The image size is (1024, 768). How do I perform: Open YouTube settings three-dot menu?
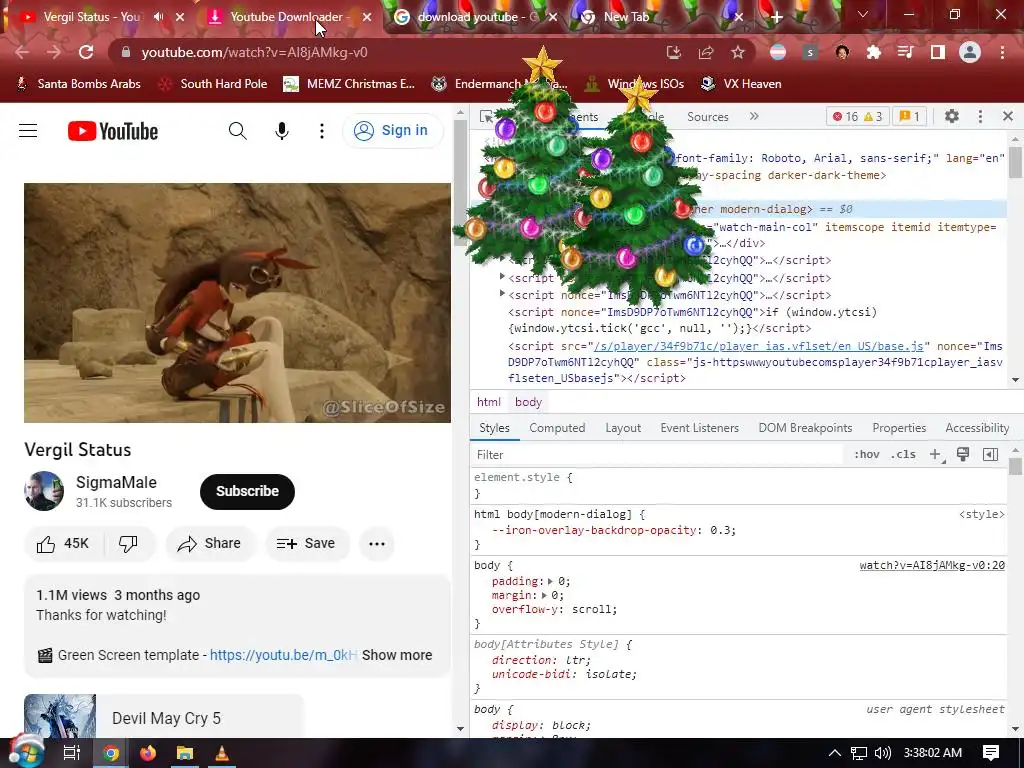(x=321, y=131)
